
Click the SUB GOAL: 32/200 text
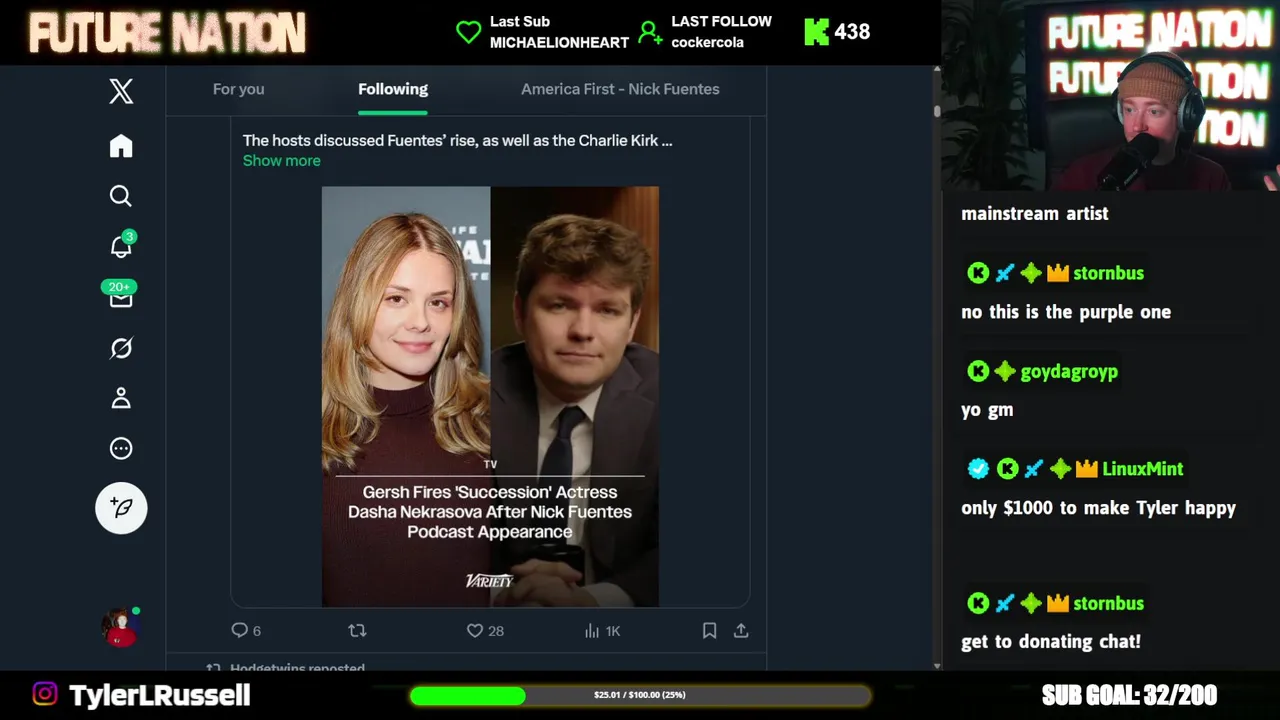pos(1129,695)
